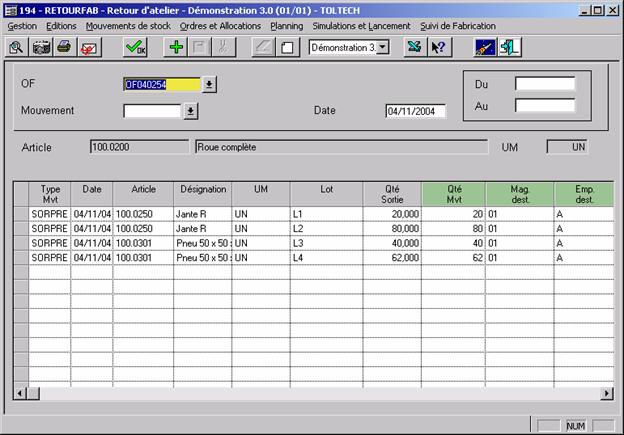Click the Date field 04/11/2004
This screenshot has width=624, height=435.
tap(415, 111)
